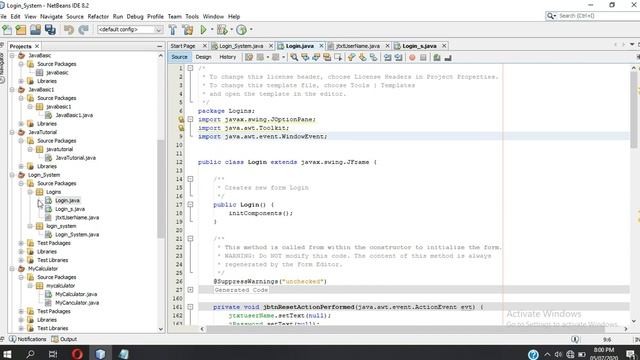
Task: Collapse the license comment fold at line 1
Action: (190, 68)
